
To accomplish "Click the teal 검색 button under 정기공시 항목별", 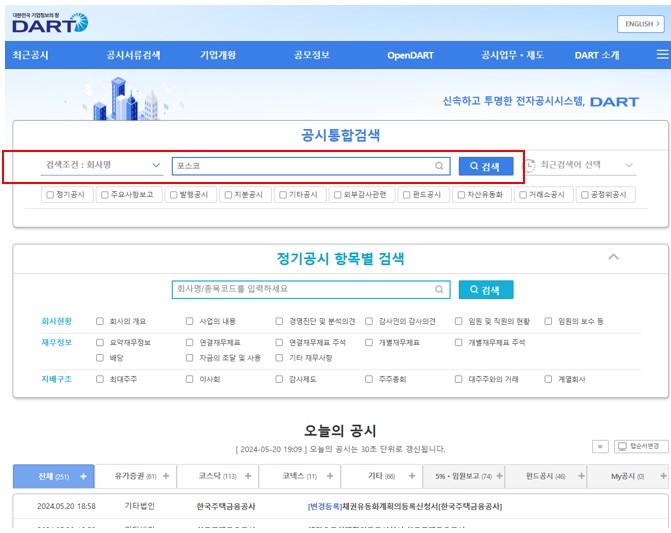I will (x=486, y=290).
